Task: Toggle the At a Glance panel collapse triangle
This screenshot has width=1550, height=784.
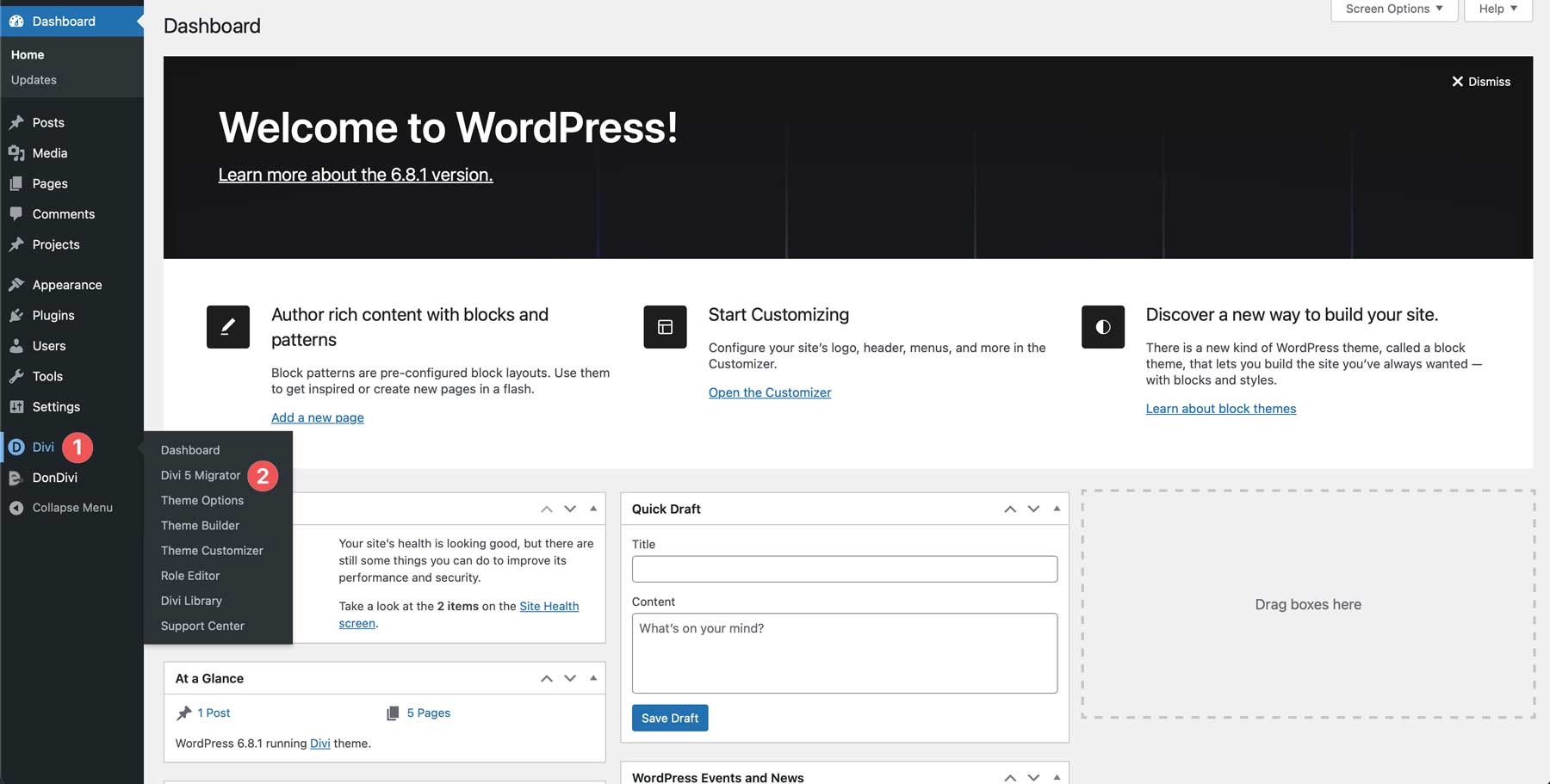Action: [593, 678]
